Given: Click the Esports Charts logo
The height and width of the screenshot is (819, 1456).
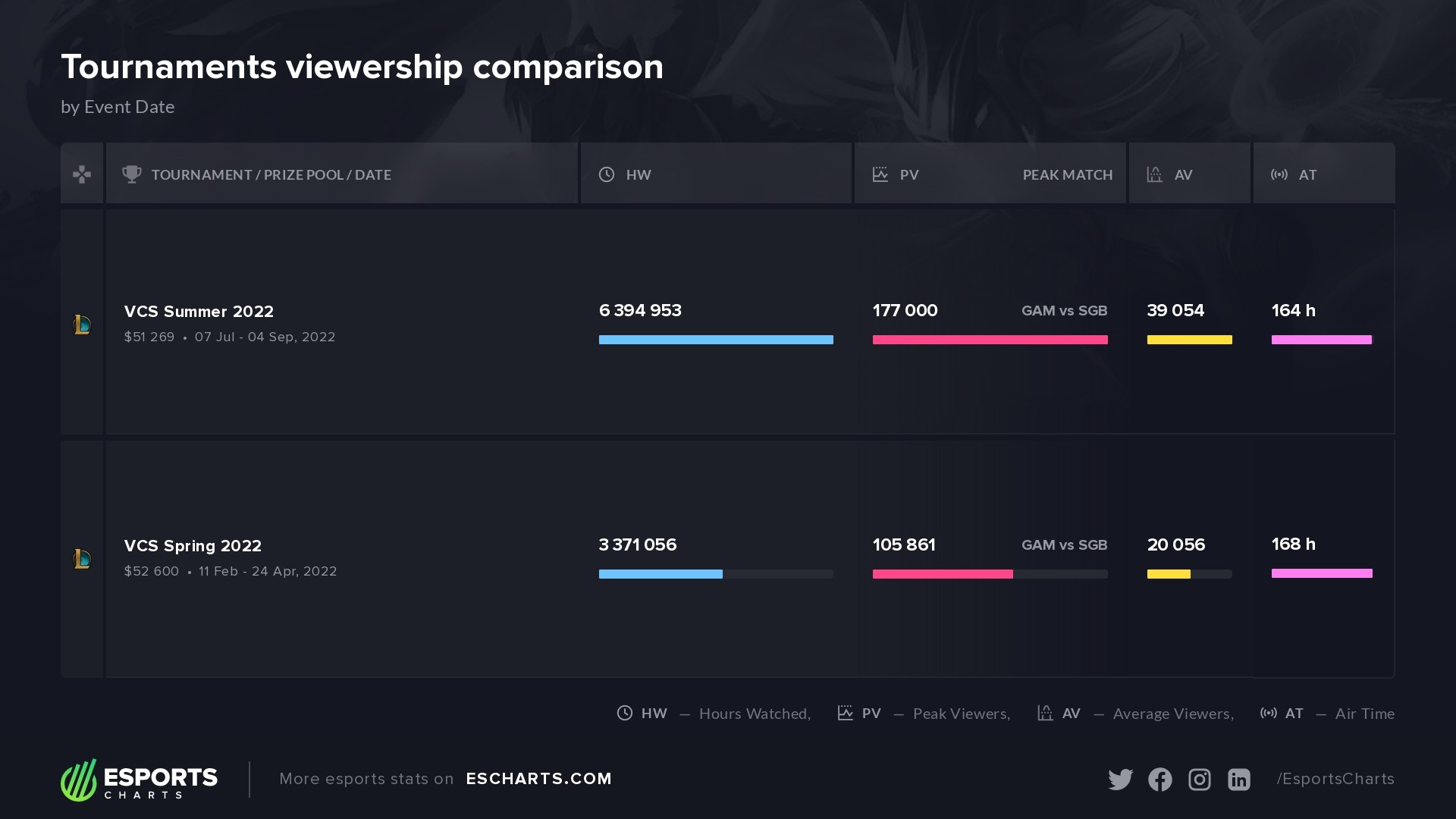Looking at the screenshot, I should coord(140,780).
